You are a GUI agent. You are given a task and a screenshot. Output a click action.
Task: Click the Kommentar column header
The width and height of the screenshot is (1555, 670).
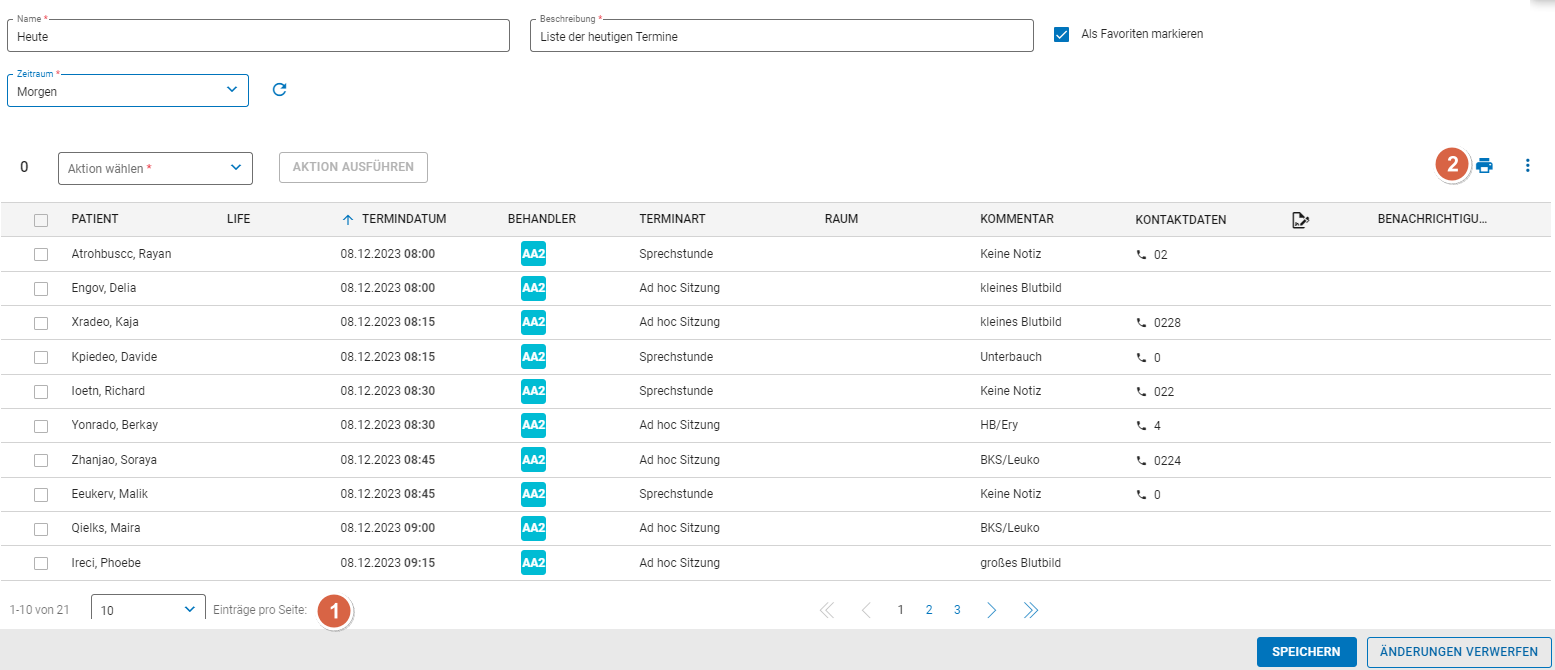1017,219
